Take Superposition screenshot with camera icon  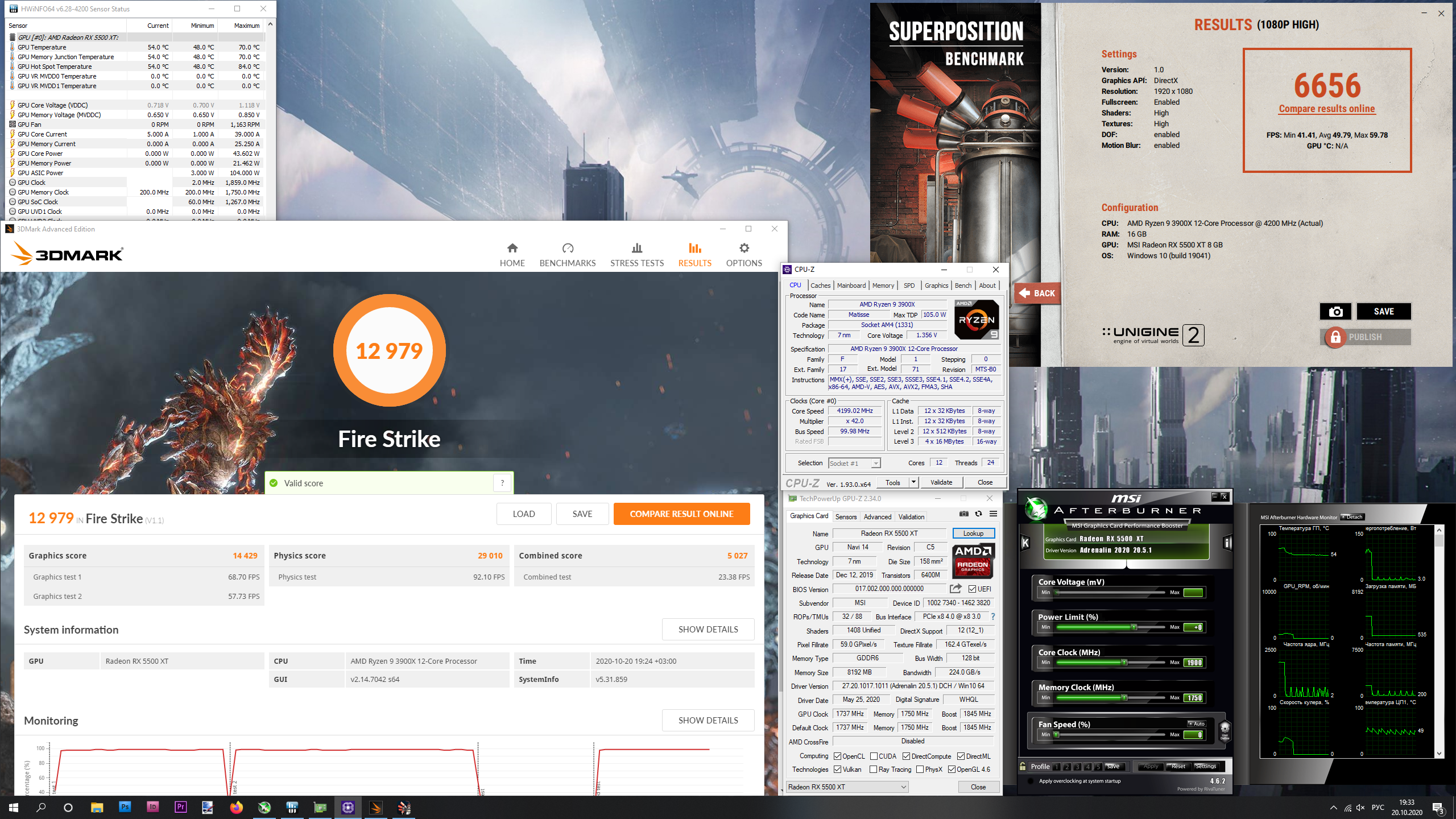coord(1335,312)
